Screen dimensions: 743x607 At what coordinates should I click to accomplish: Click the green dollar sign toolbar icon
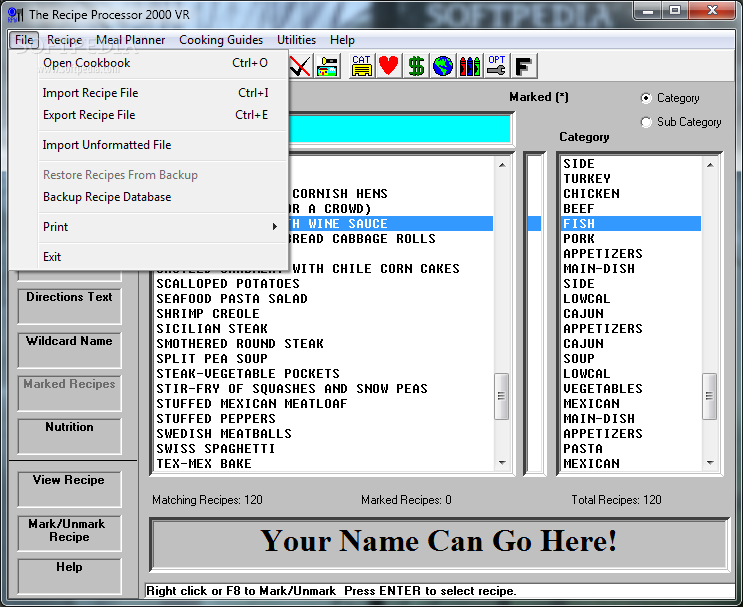[416, 66]
